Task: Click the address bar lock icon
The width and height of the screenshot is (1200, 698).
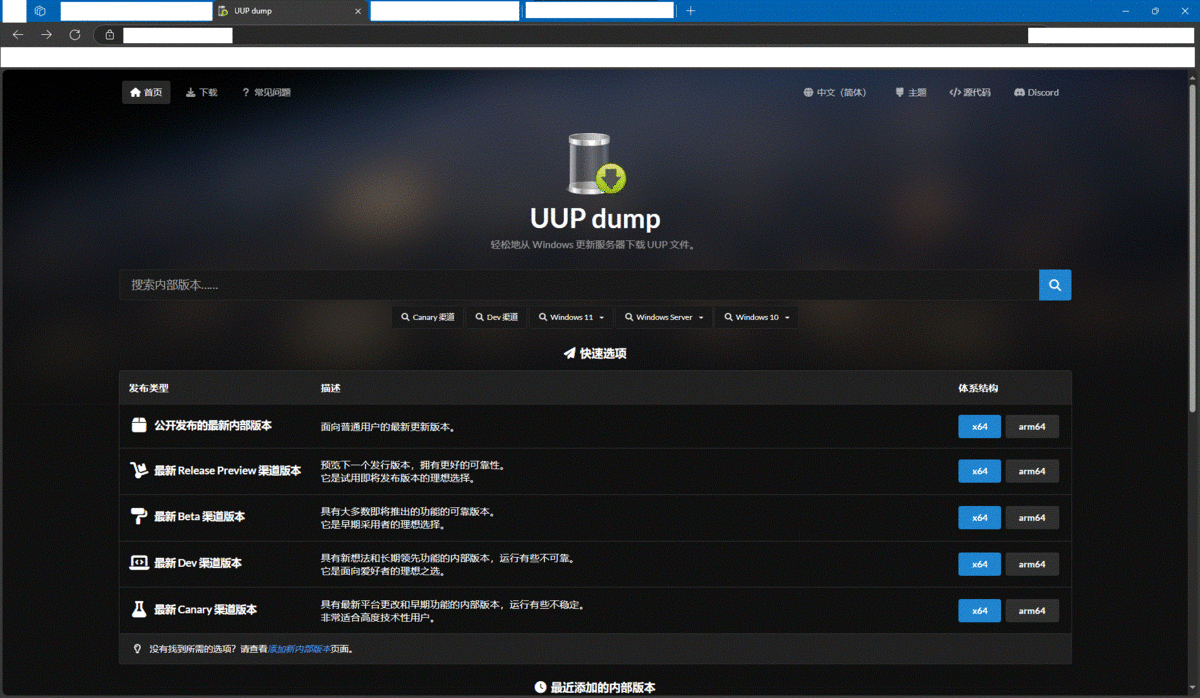Action: pyautogui.click(x=109, y=35)
